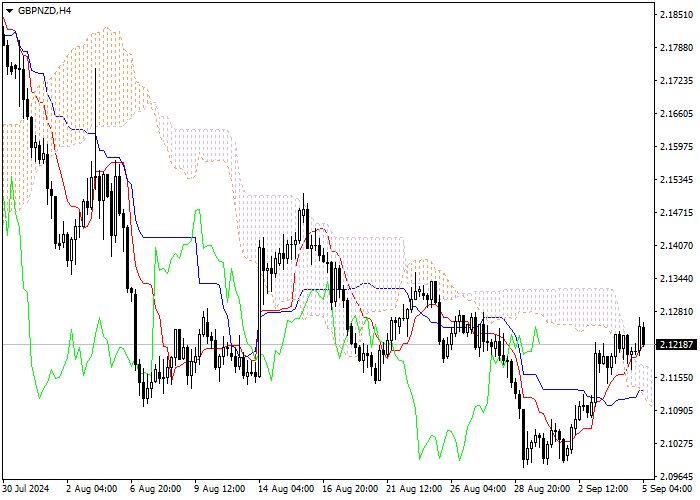Viewport: 700px width, 500px height.
Task: Click the 6 Aug 20:00 time label
Action: (156, 489)
